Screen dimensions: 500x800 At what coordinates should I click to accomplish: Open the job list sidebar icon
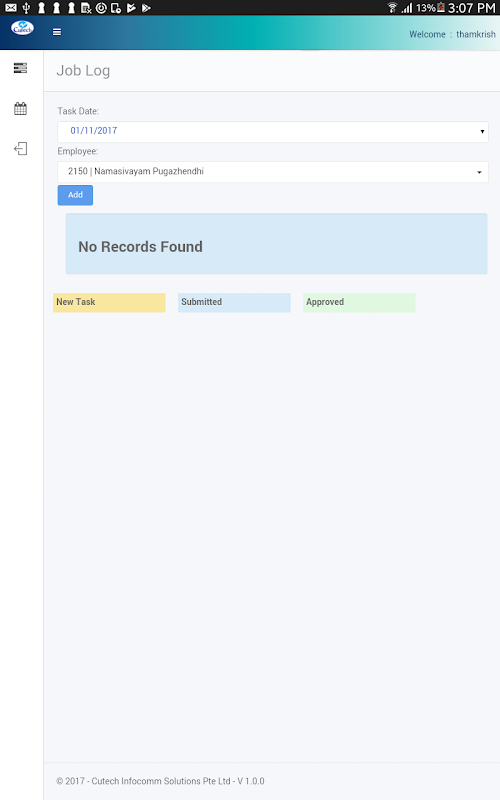click(20, 68)
